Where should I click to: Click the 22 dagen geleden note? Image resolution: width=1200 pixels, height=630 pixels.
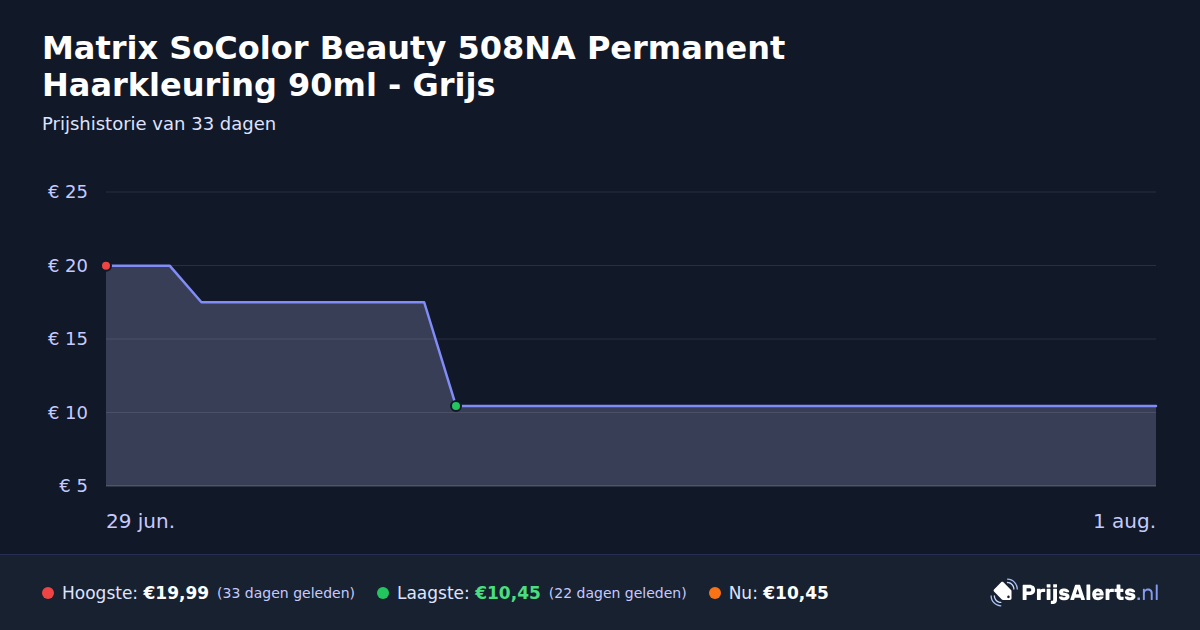coord(618,593)
